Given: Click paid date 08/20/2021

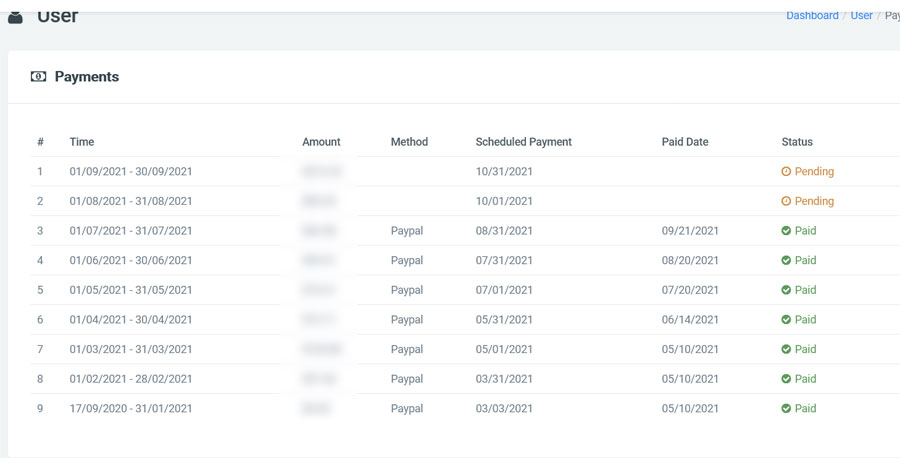Looking at the screenshot, I should [x=690, y=261].
